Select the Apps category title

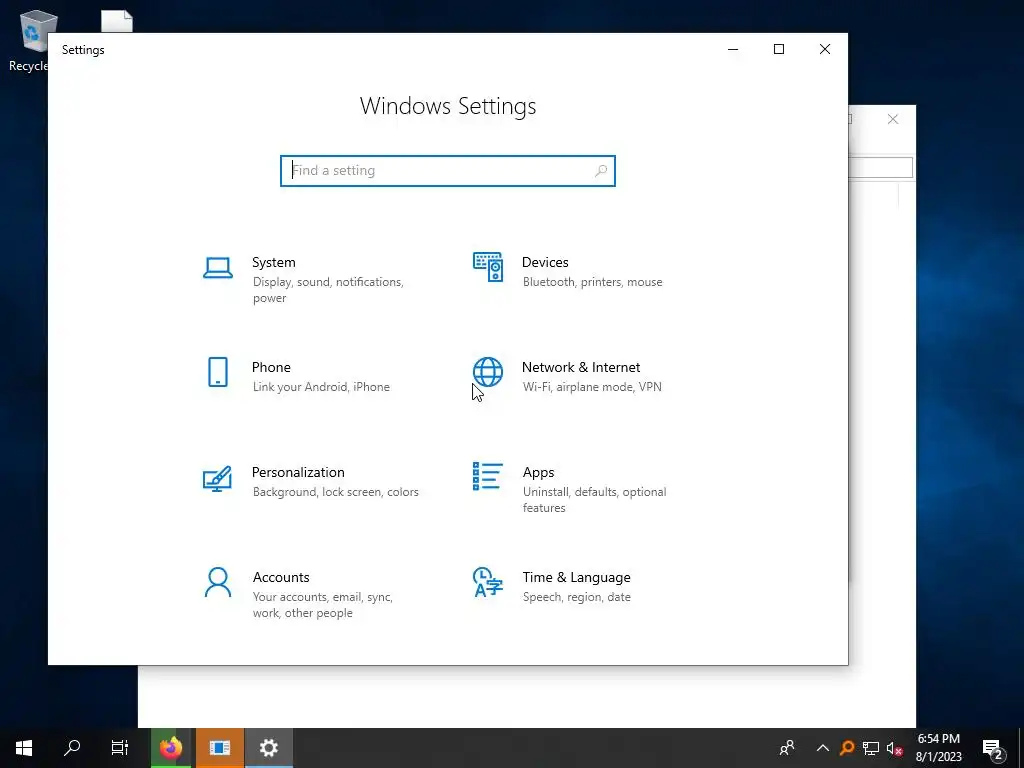(538, 472)
